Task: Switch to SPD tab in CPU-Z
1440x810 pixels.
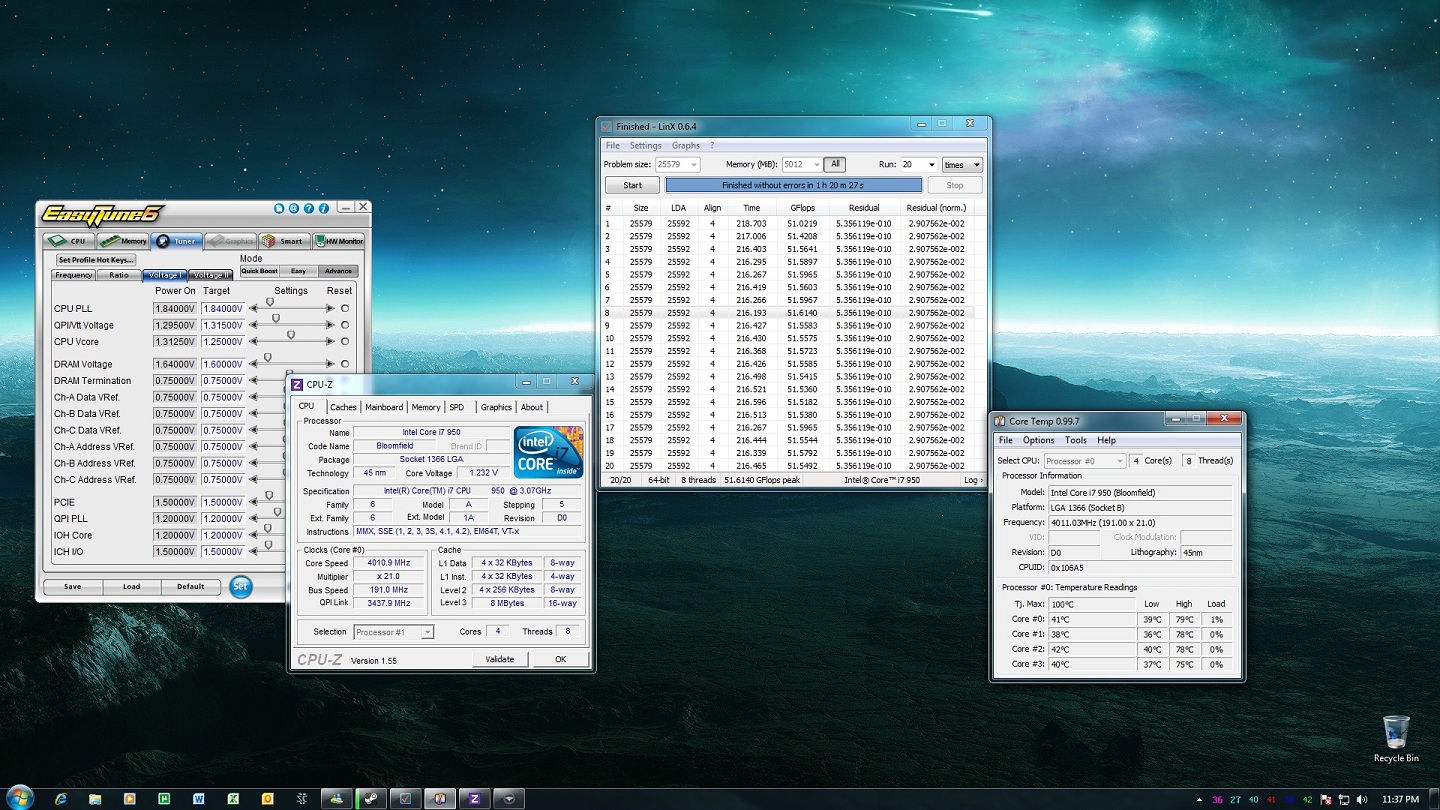Action: coord(456,407)
